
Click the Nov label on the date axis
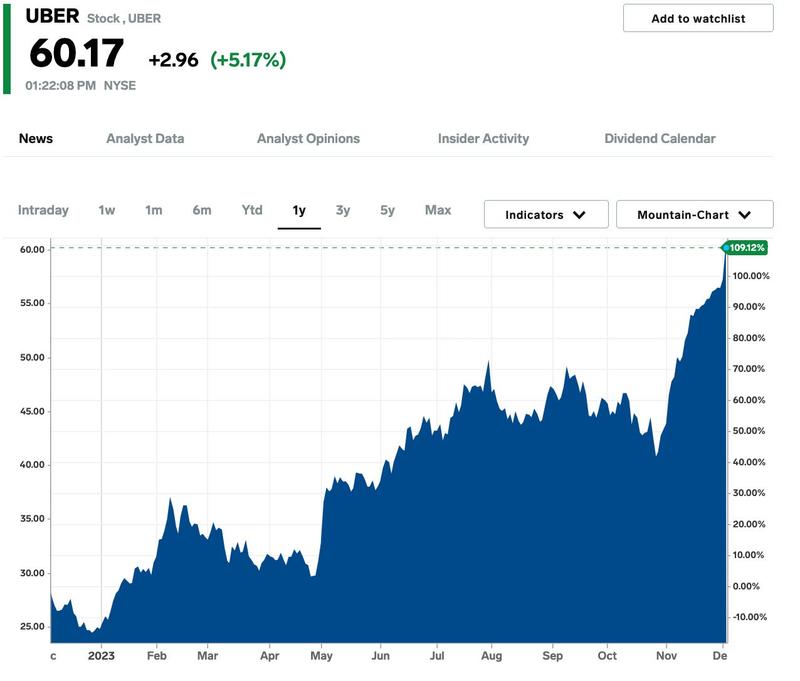(x=666, y=655)
